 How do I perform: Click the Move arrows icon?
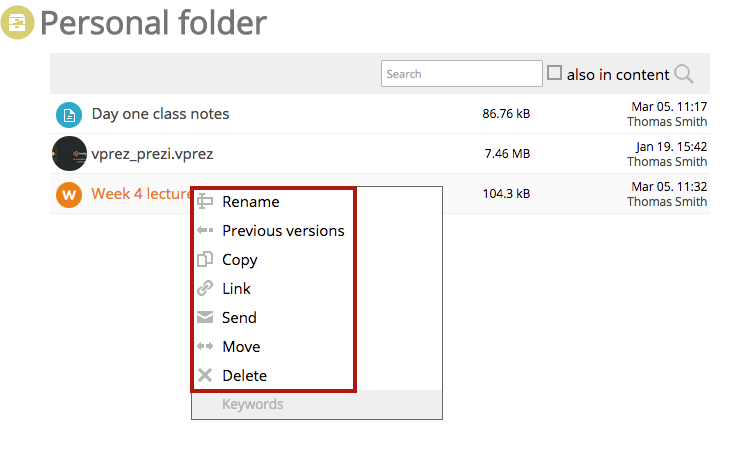pos(205,346)
